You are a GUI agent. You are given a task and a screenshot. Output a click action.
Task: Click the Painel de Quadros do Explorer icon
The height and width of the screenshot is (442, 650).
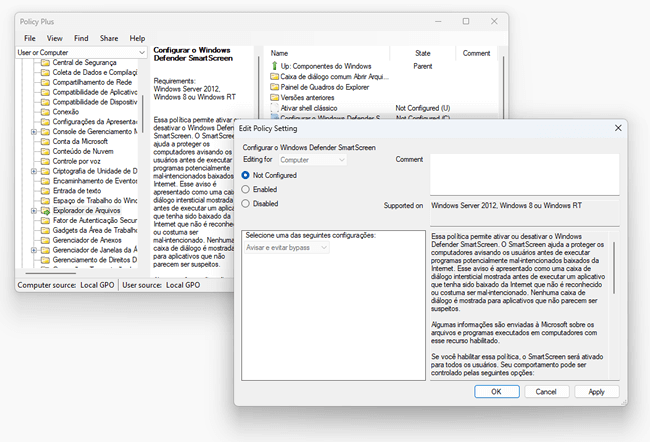(274, 87)
